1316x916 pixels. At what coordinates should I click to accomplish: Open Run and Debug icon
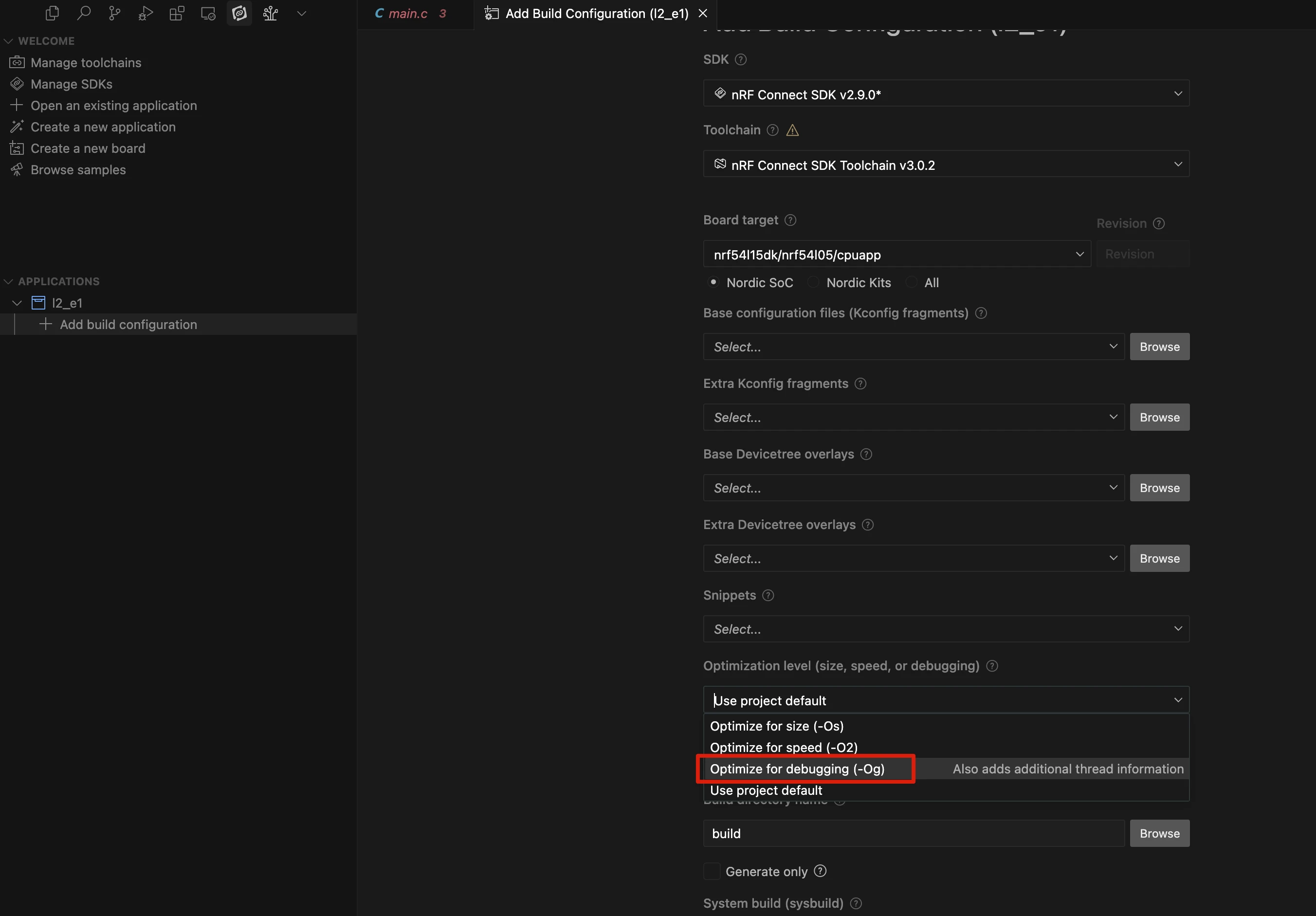point(146,13)
